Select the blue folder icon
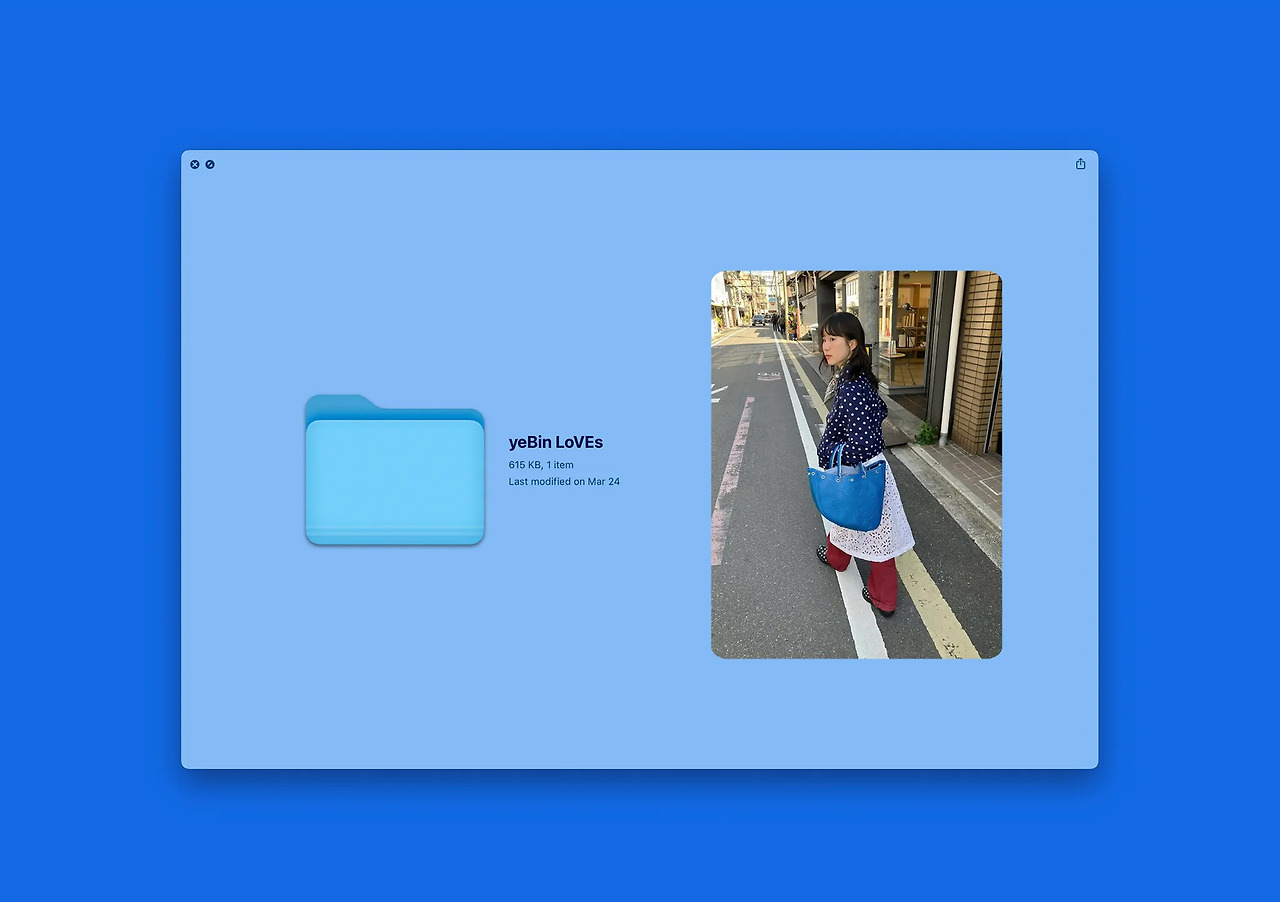 pyautogui.click(x=395, y=470)
